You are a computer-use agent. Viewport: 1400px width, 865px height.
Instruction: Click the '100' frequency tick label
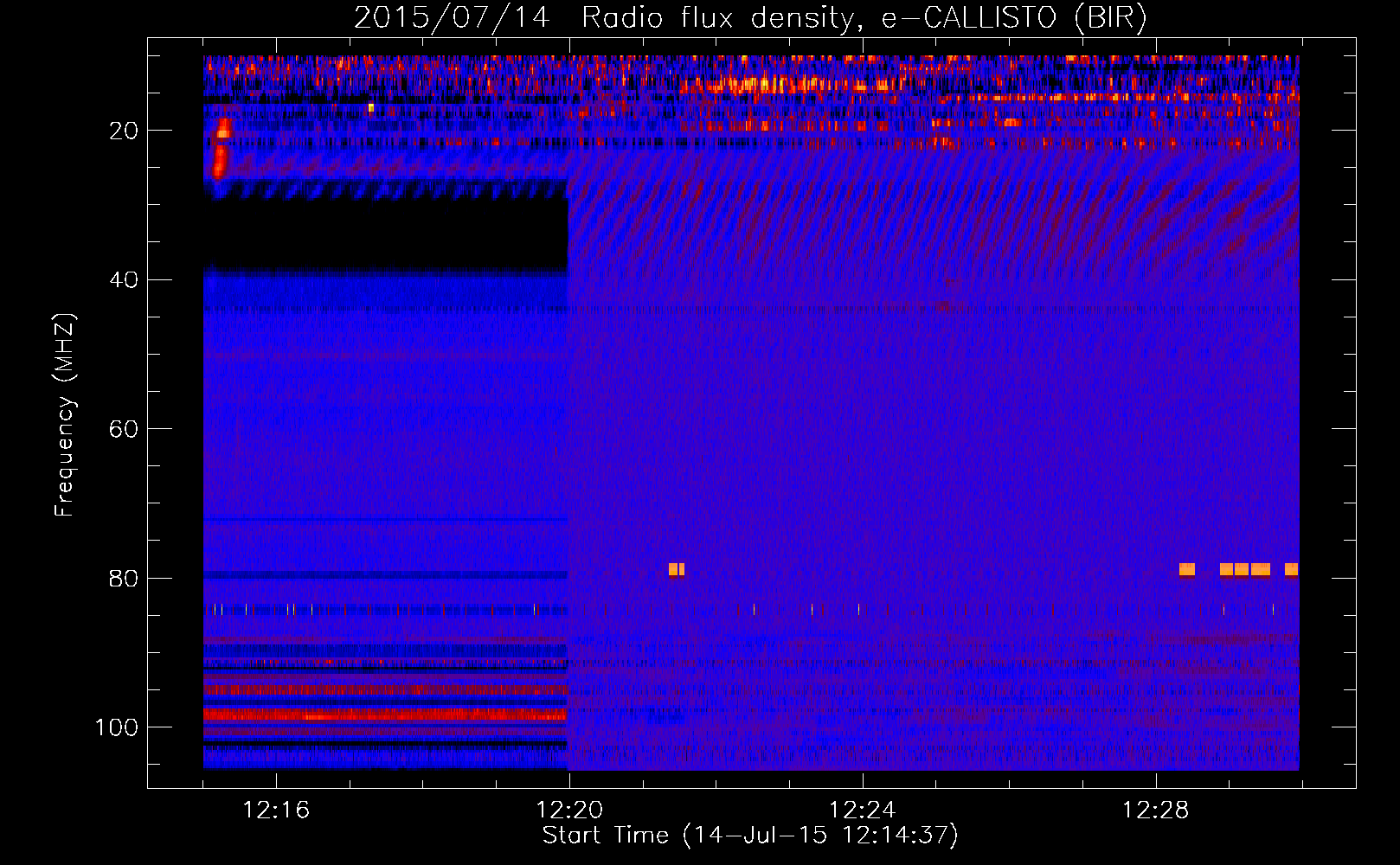pos(117,727)
